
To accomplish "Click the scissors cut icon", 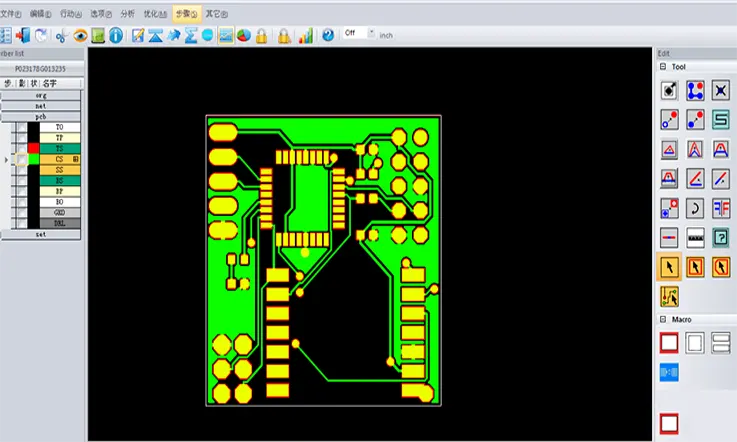I will coord(61,36).
